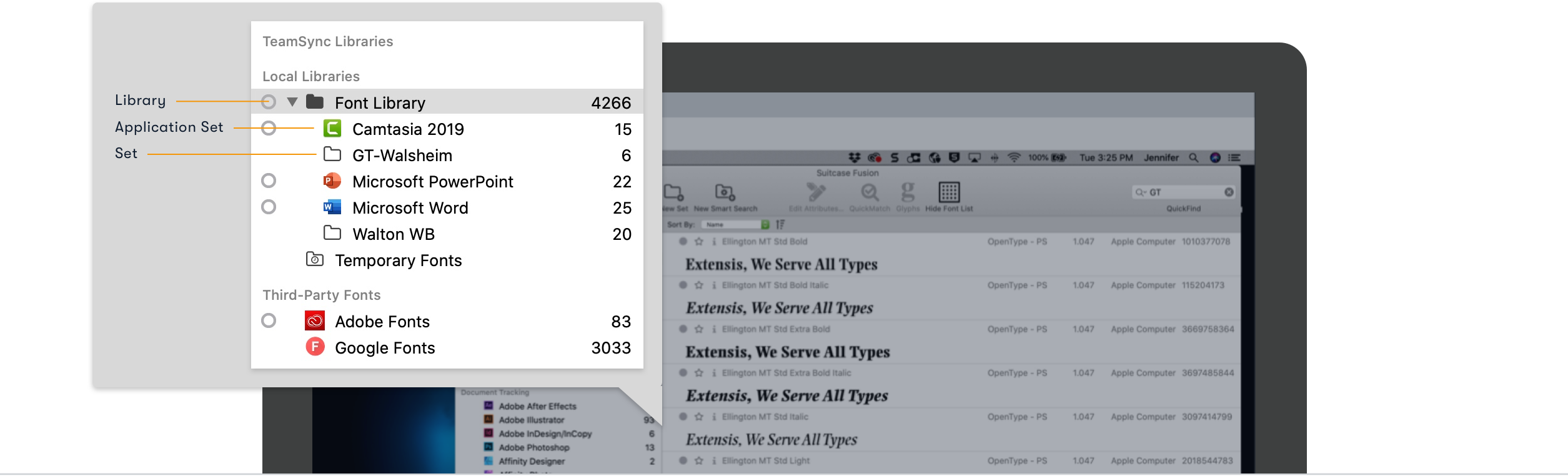This screenshot has width=1568, height=476.
Task: Enable the Adobe Fonts activation circle
Action: 269,321
